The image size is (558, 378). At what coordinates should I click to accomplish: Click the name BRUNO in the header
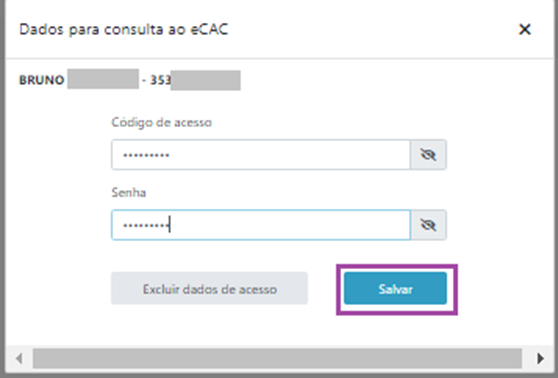(41, 80)
